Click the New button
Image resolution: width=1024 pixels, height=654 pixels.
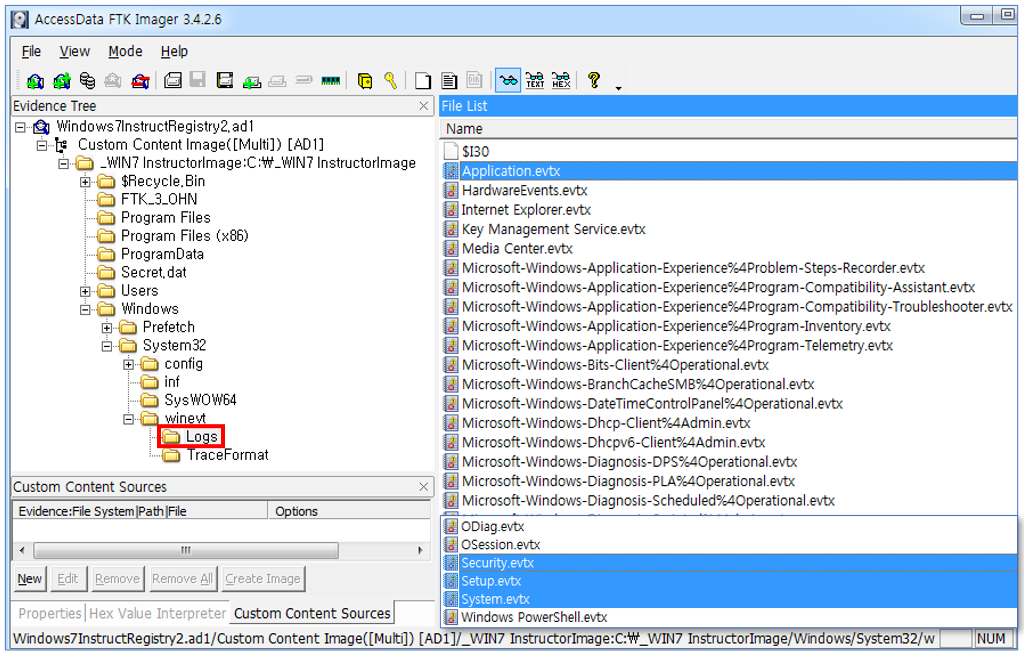[x=30, y=579]
